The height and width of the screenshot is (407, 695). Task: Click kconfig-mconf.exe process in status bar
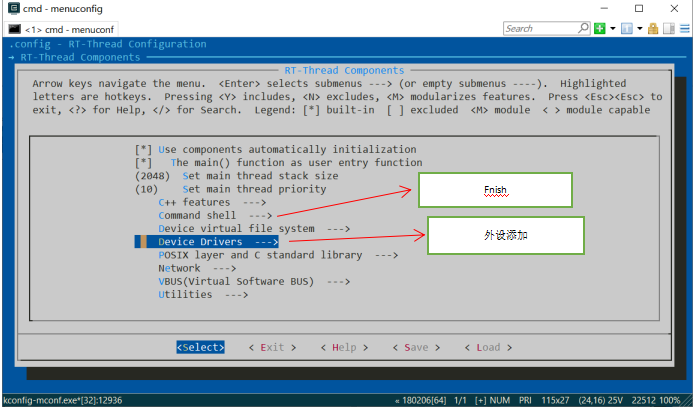[x=62, y=400]
